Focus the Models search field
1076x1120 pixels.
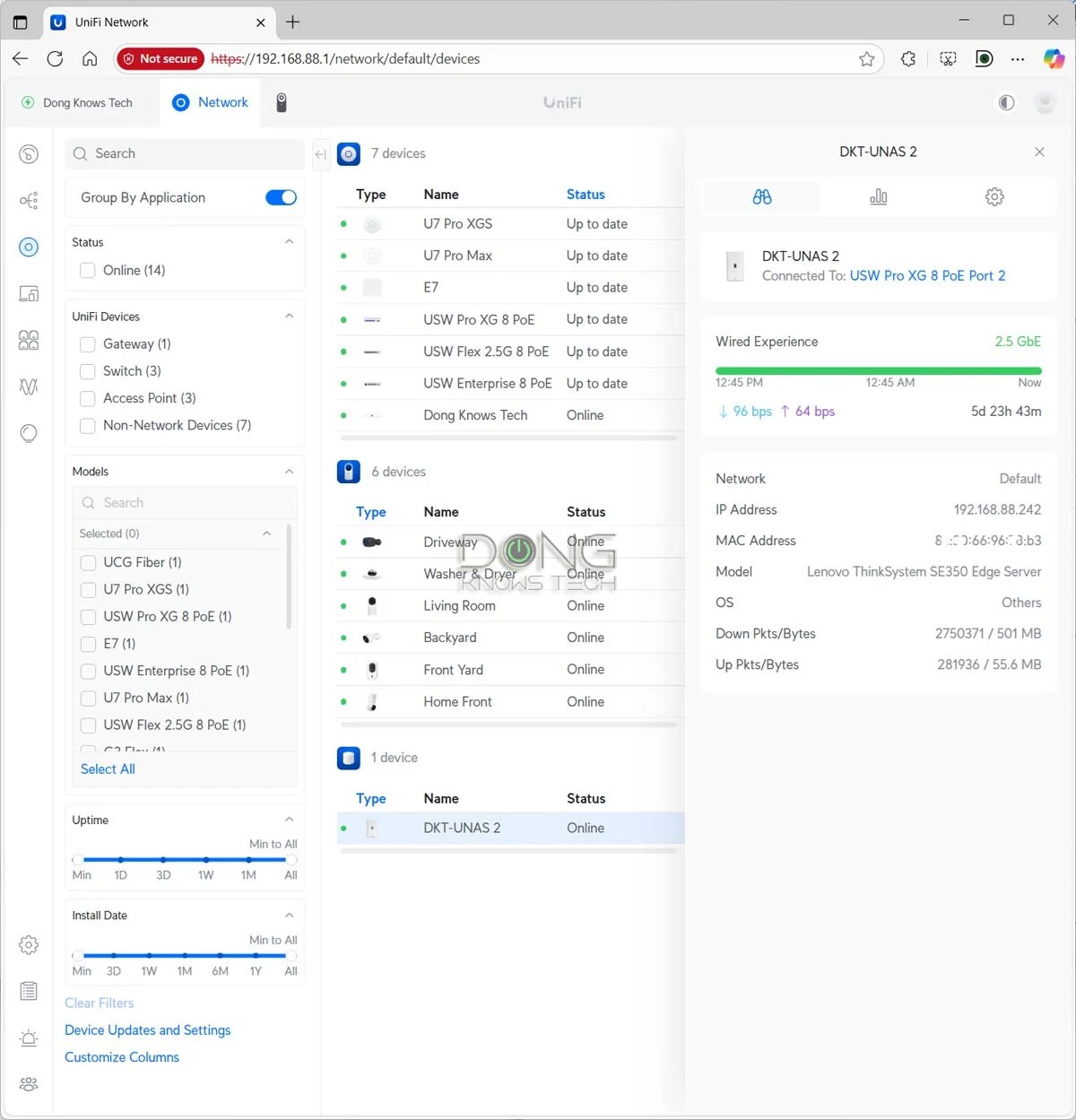tap(185, 503)
